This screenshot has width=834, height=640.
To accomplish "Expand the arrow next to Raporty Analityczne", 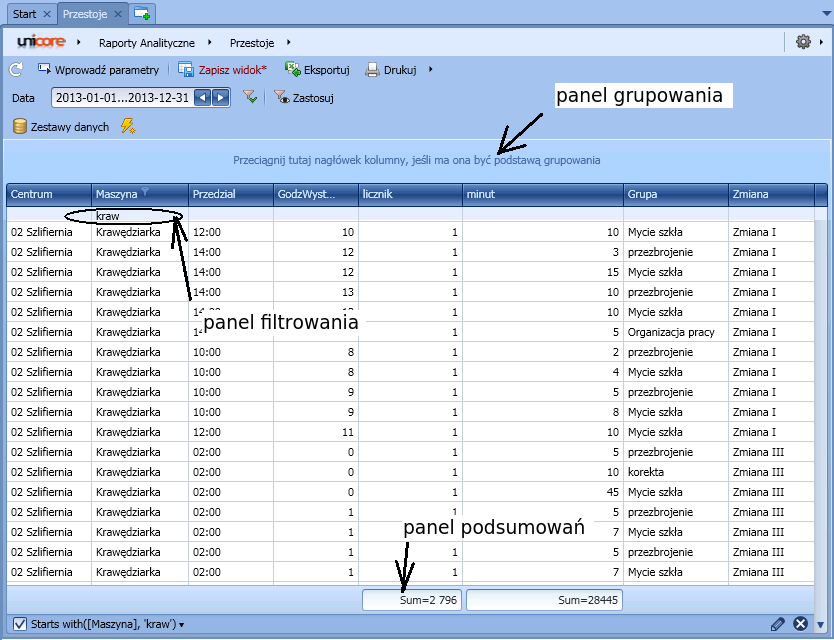I will tap(210, 43).
